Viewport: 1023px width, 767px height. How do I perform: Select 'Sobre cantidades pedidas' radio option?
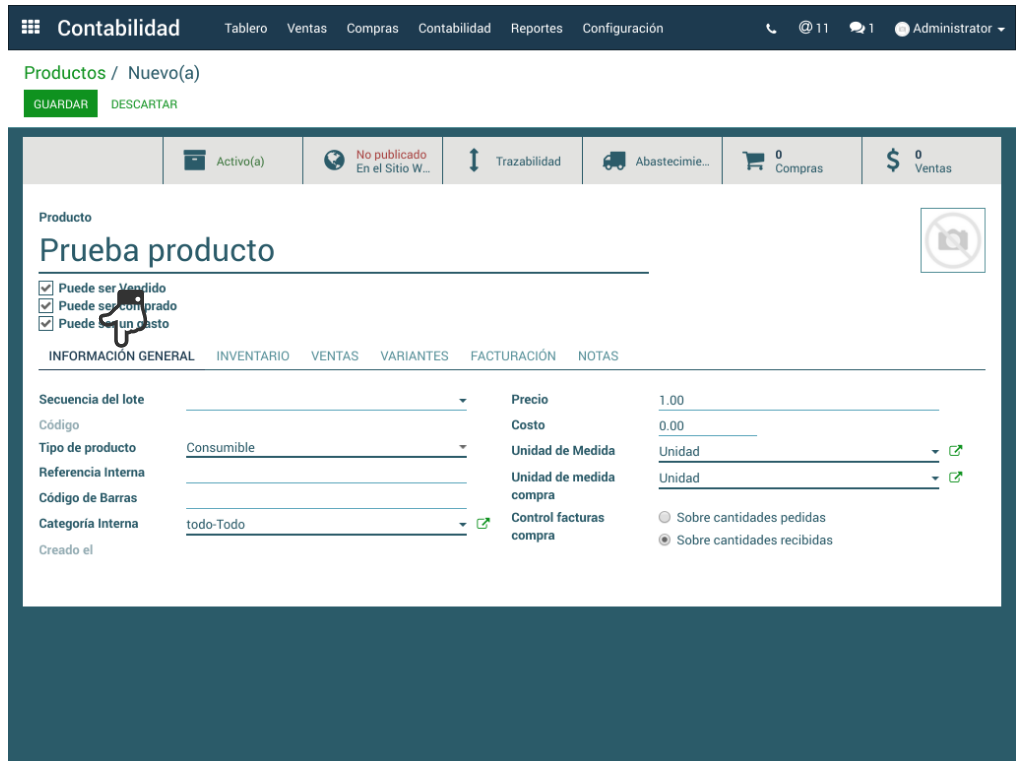tap(665, 518)
